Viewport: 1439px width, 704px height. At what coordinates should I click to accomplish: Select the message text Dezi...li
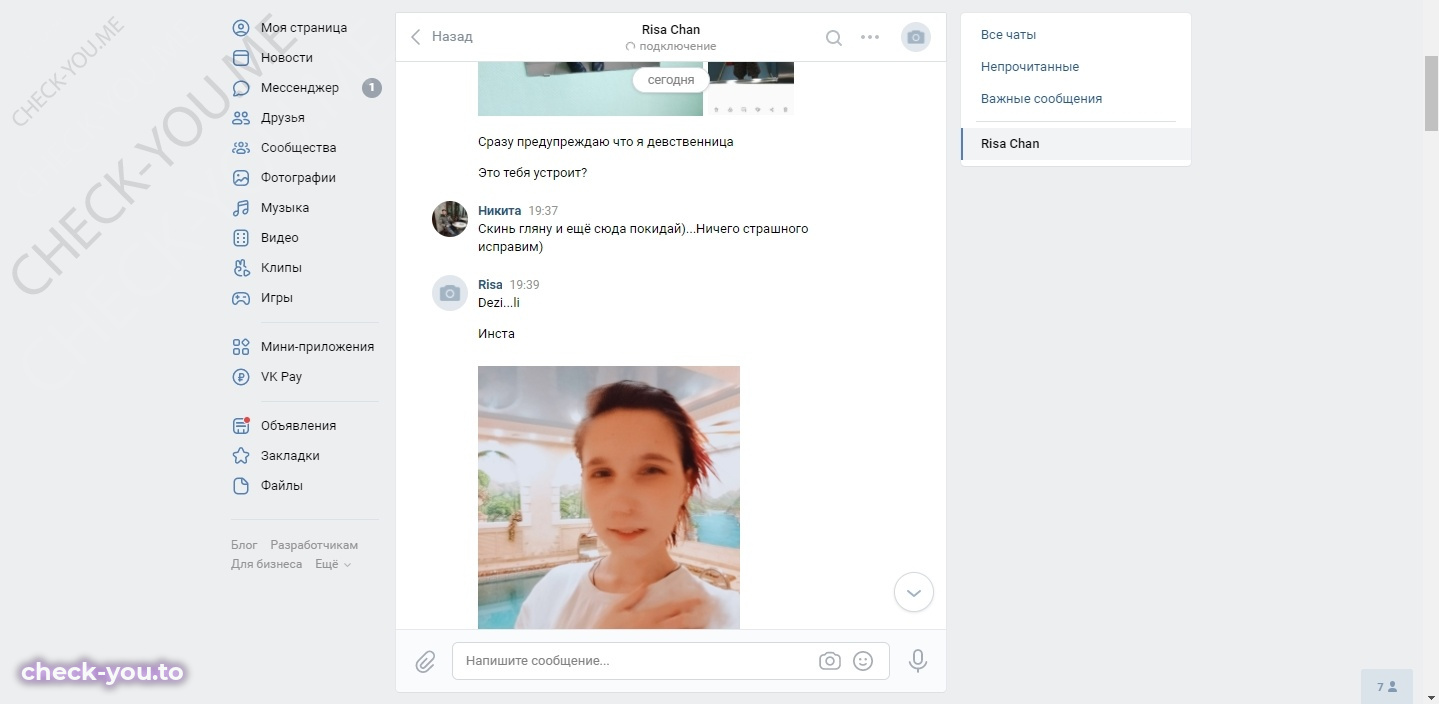coord(499,303)
